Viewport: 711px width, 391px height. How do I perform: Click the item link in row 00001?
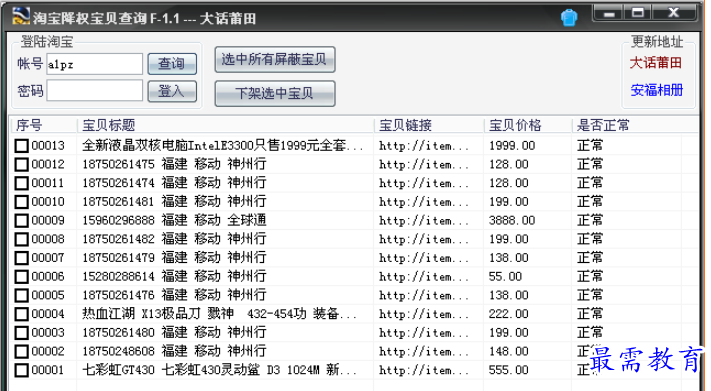424,371
